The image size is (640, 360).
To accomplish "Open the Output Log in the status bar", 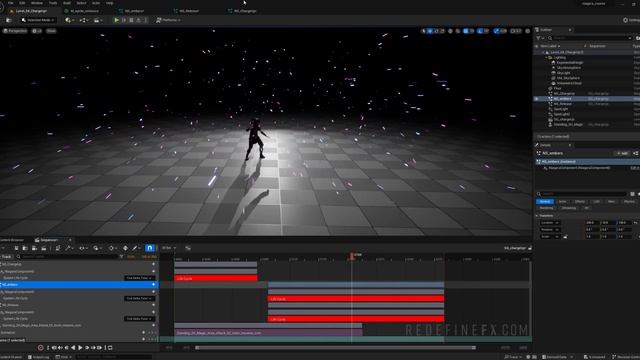I will tap(39, 357).
